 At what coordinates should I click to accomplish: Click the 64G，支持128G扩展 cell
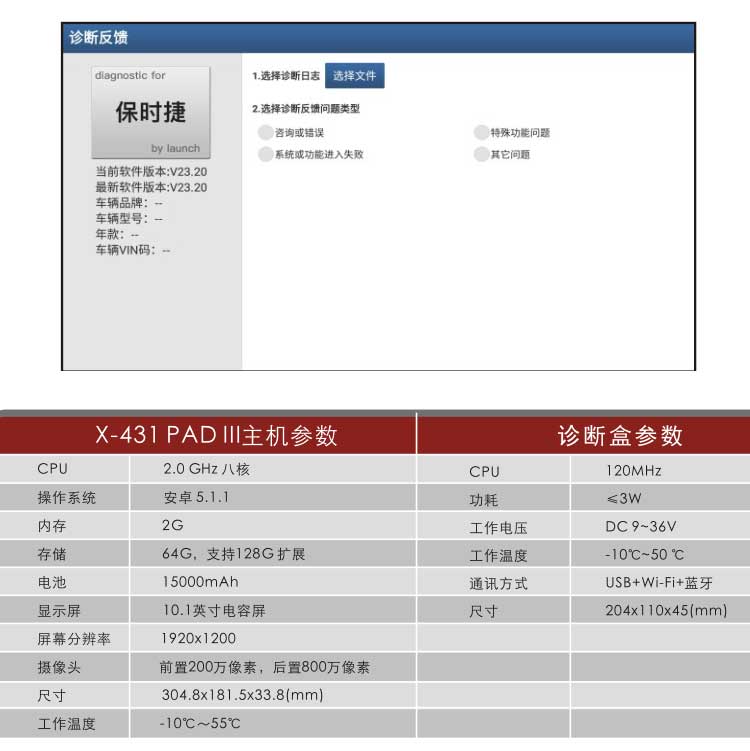click(234, 554)
